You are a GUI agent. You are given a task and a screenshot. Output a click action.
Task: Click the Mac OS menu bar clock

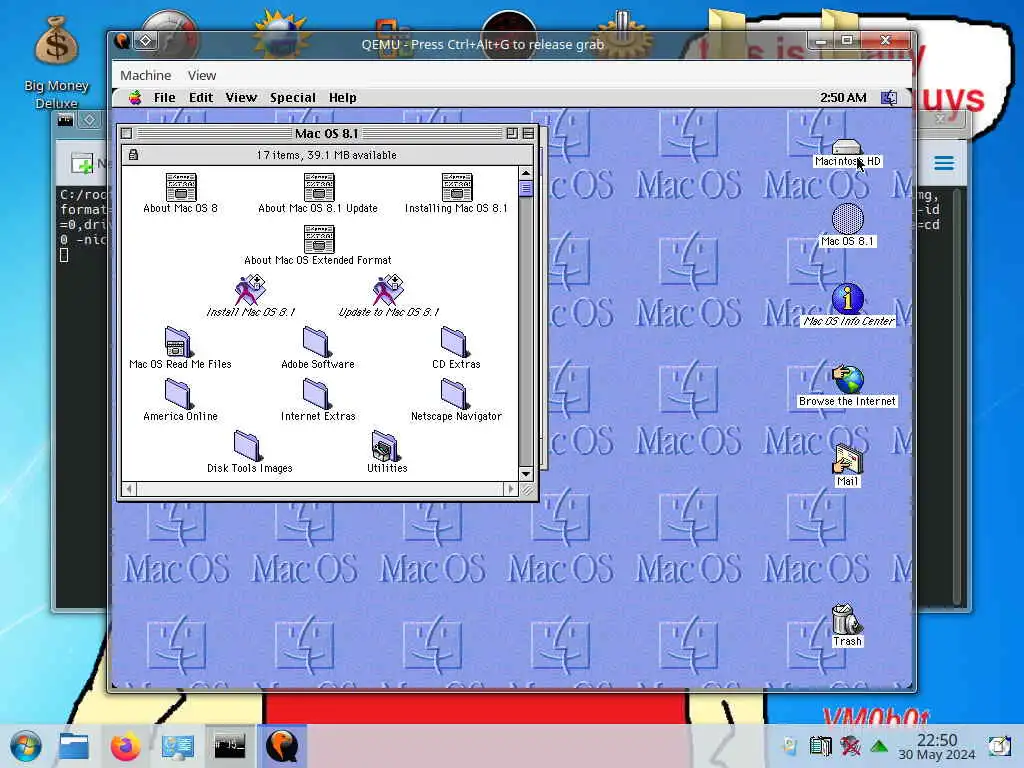843,98
